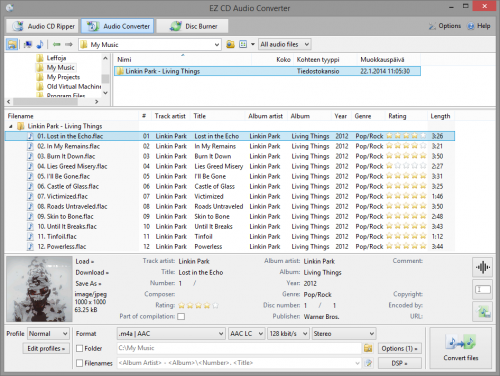Image resolution: width=500 pixels, height=376 pixels.
Task: Click the filename pattern editor icon
Action: point(368,363)
